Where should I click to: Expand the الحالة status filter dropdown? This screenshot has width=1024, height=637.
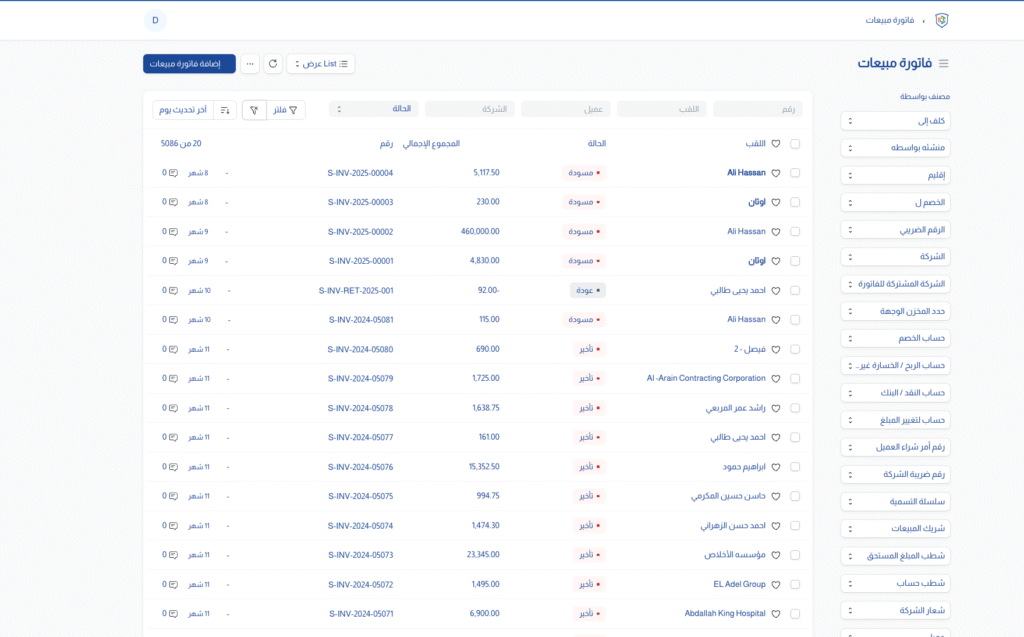(374, 109)
